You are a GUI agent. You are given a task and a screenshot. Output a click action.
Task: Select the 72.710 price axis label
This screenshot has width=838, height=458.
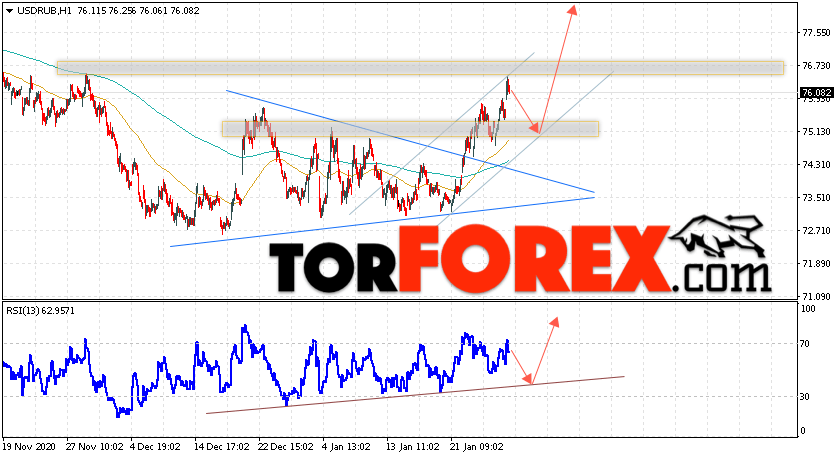pos(816,231)
